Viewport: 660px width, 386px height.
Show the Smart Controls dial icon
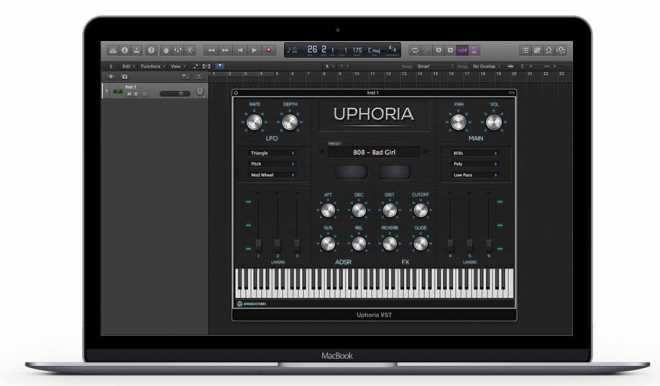coord(165,51)
